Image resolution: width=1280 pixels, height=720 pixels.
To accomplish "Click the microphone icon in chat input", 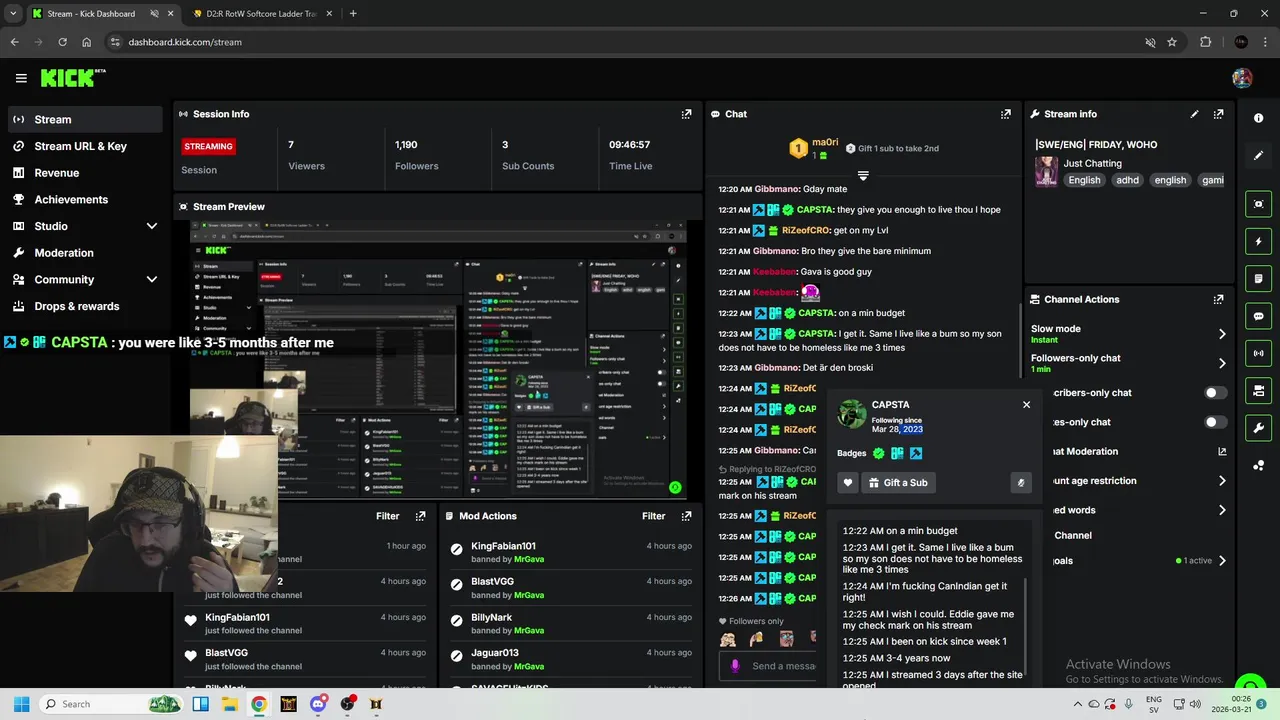I will 735,666.
